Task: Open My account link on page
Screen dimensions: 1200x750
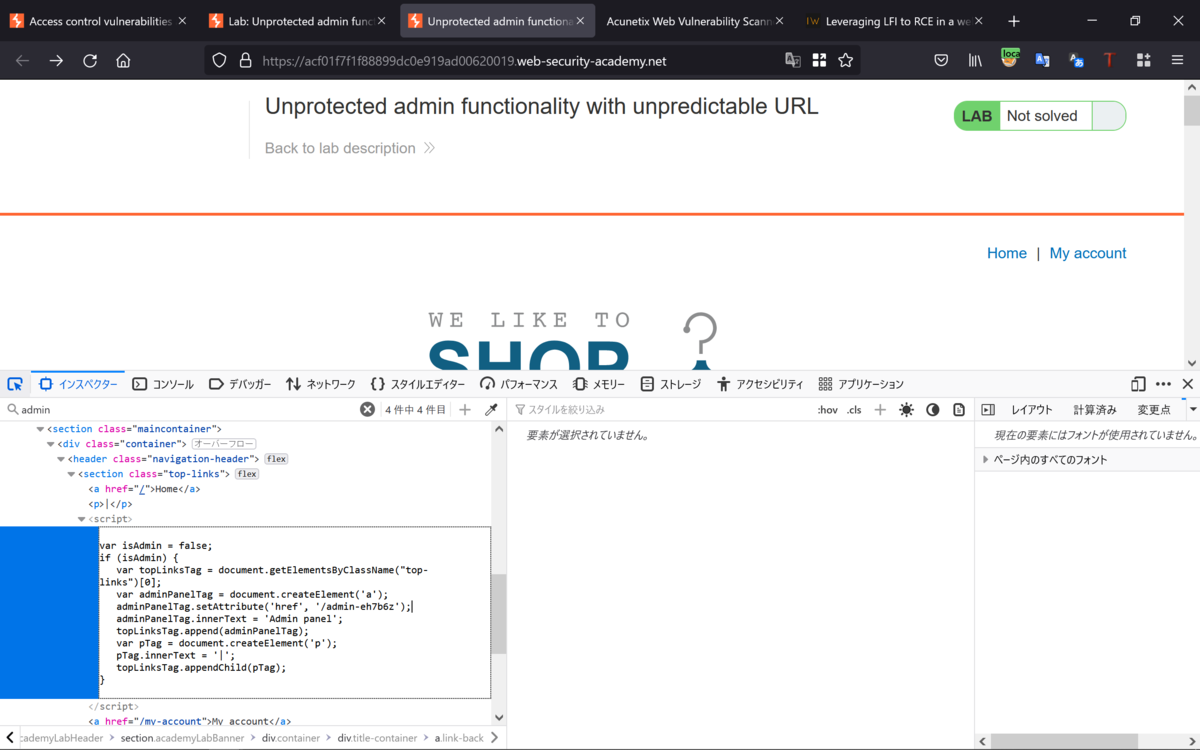Action: coord(1088,253)
